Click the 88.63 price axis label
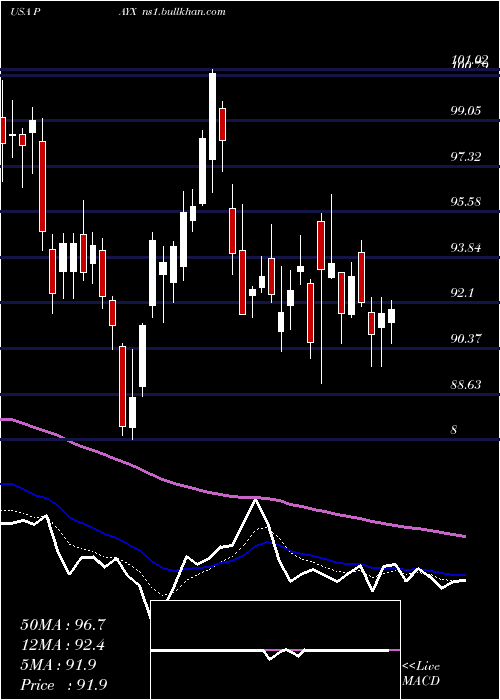This screenshot has height=700, width=500. 466,384
